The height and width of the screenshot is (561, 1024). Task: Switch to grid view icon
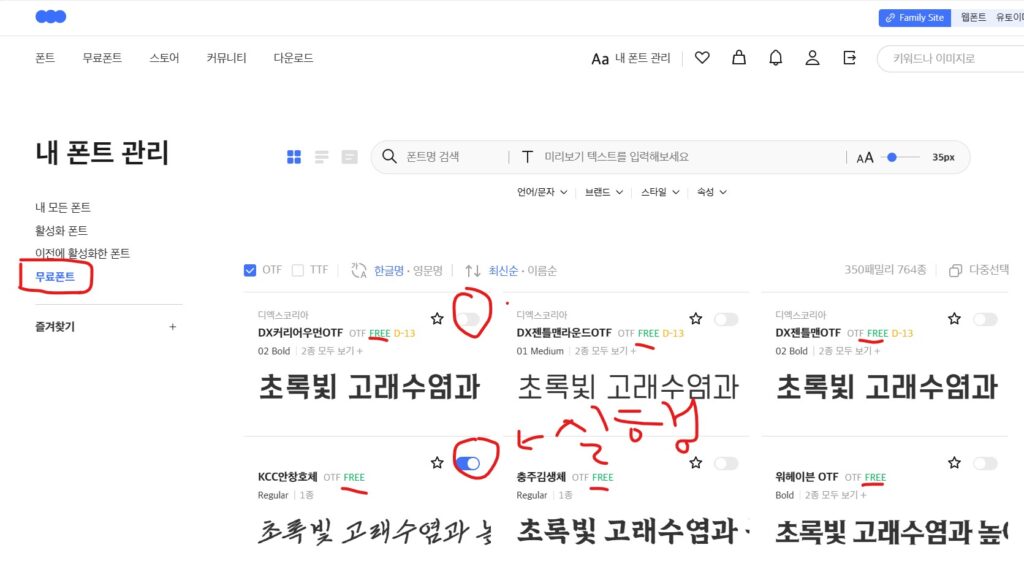coord(294,157)
